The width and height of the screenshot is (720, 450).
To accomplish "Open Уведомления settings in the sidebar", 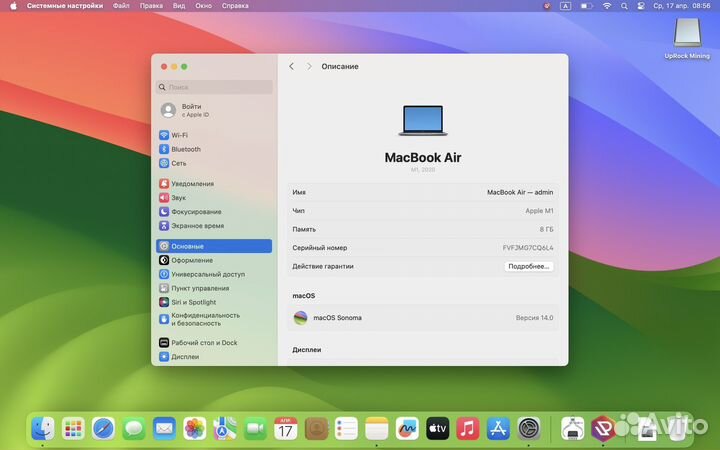I will [214, 184].
